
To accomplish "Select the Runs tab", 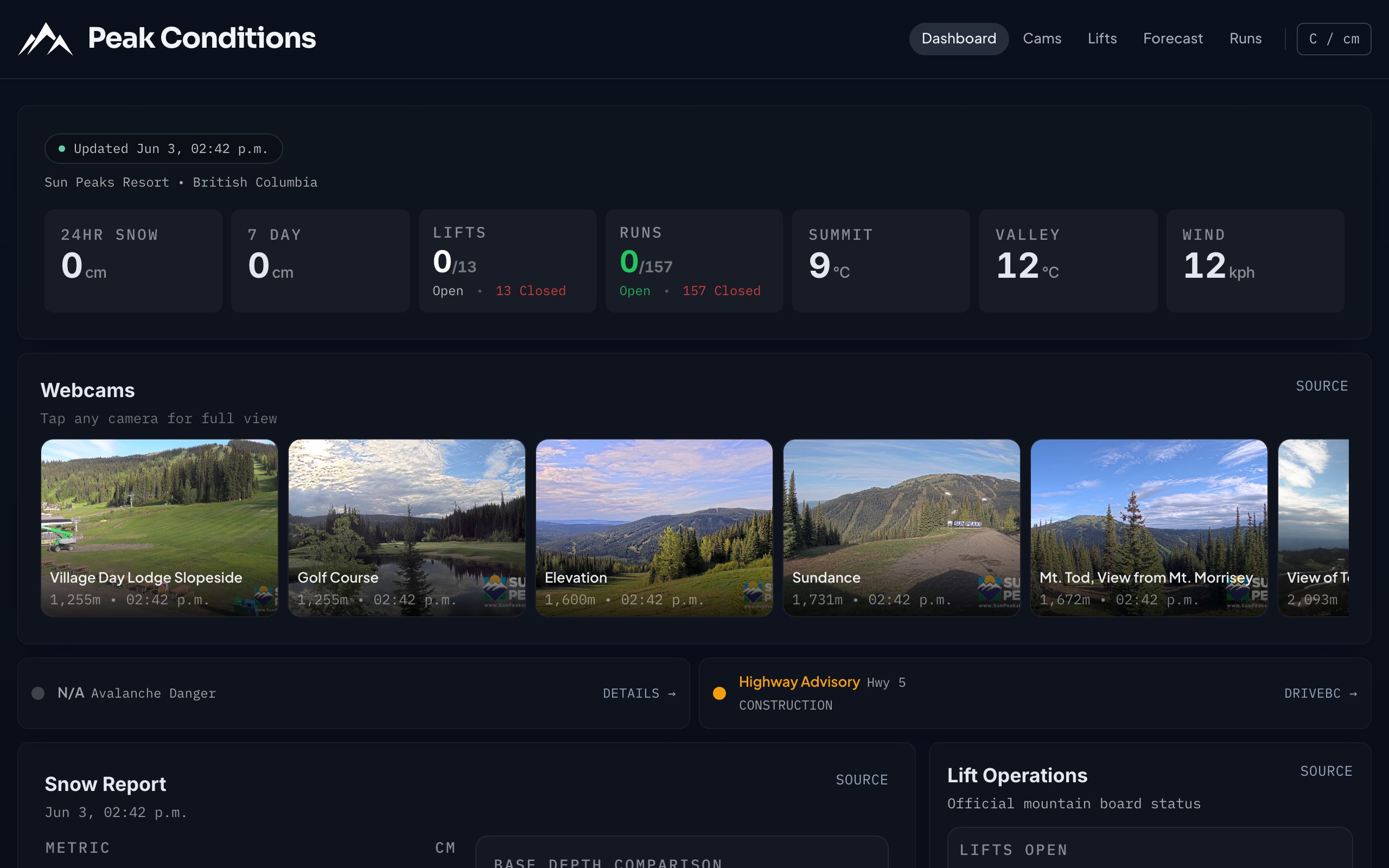I will (x=1245, y=39).
